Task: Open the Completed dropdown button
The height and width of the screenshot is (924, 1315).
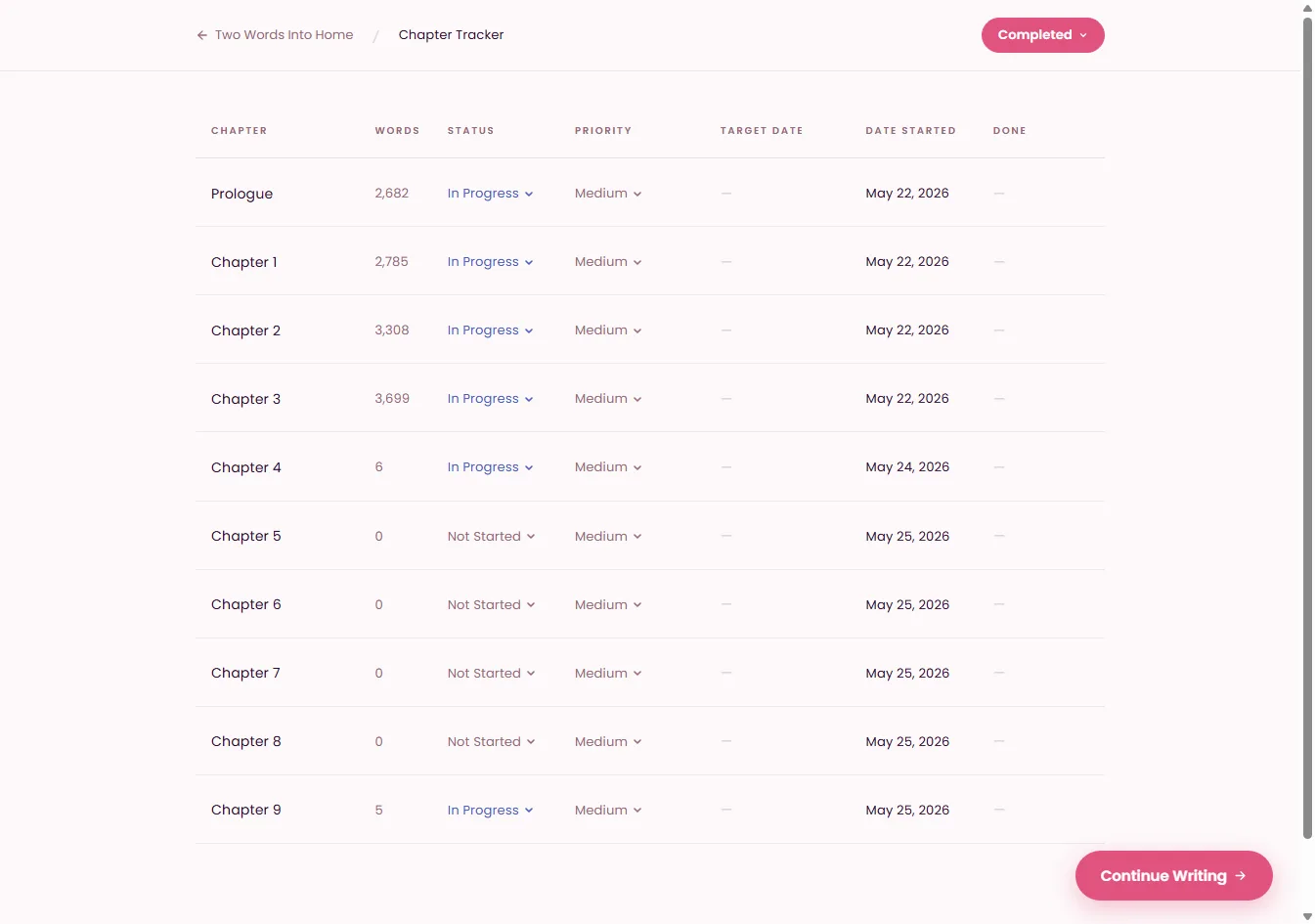Action: 1042,35
